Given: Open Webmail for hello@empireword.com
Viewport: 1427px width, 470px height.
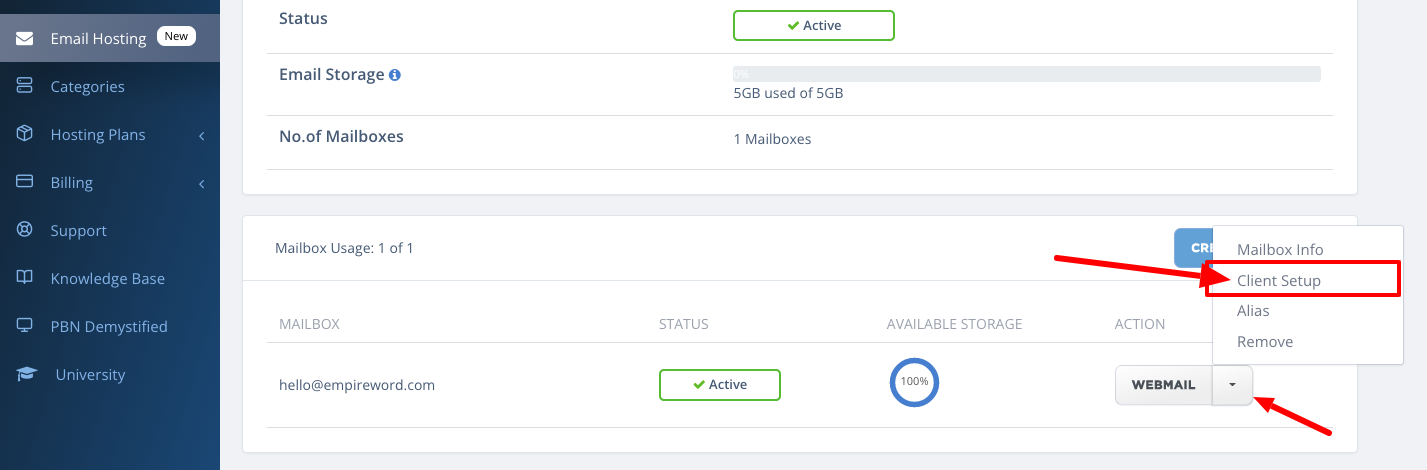Looking at the screenshot, I should pos(1163,385).
